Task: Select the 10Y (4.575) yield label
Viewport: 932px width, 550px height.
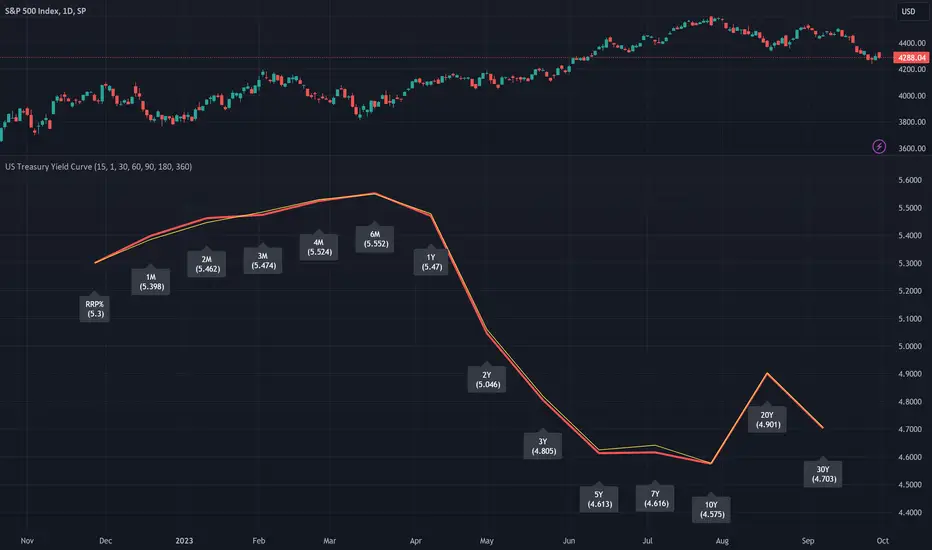Action: [x=711, y=508]
